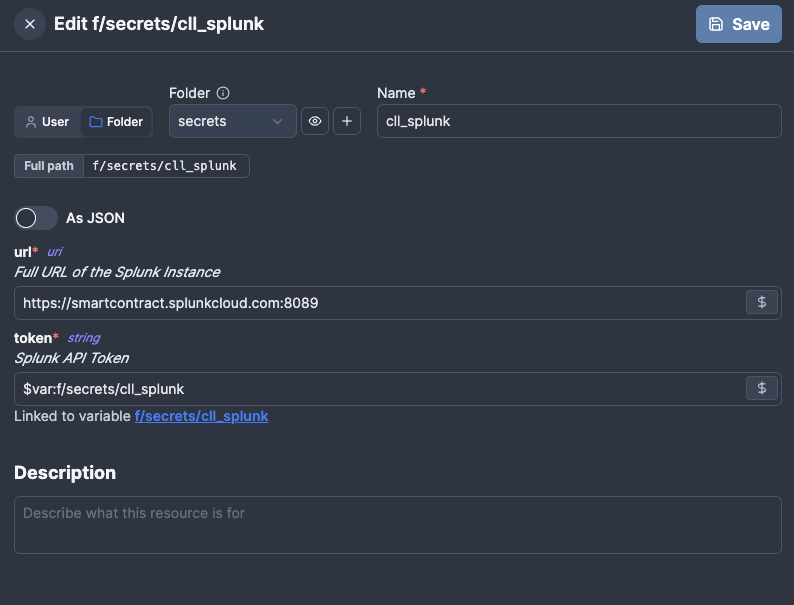Screen dimensions: 794x605
Task: Add a new folder with plus icon
Action: (x=347, y=121)
